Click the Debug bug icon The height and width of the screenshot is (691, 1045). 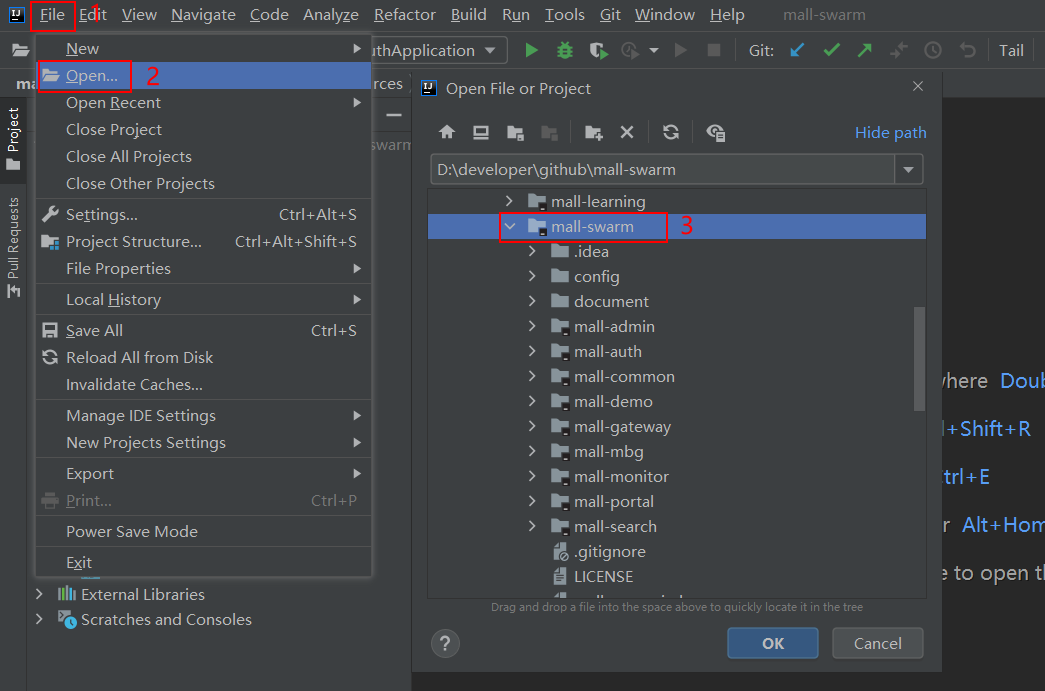[564, 51]
